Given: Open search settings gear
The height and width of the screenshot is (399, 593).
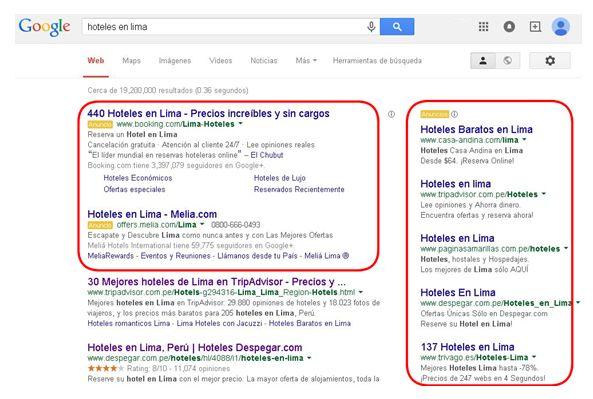Looking at the screenshot, I should (550, 61).
